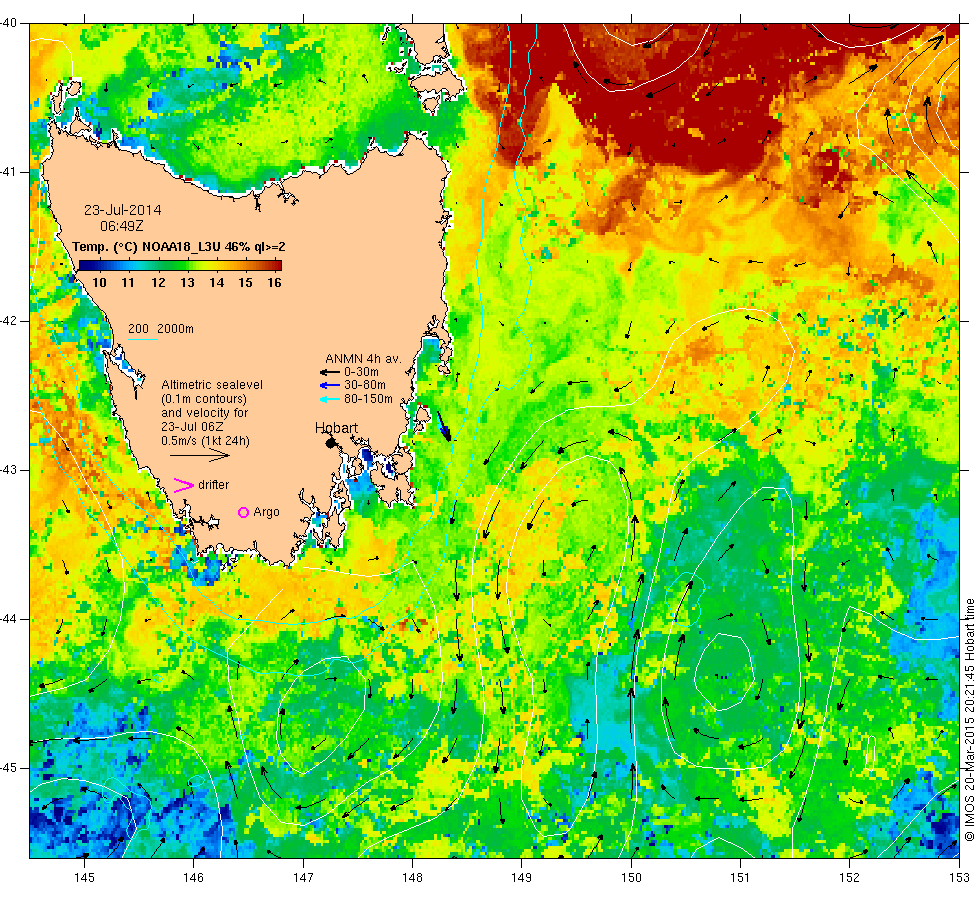
Task: Click colour bar tick label 15
Action: (x=246, y=282)
